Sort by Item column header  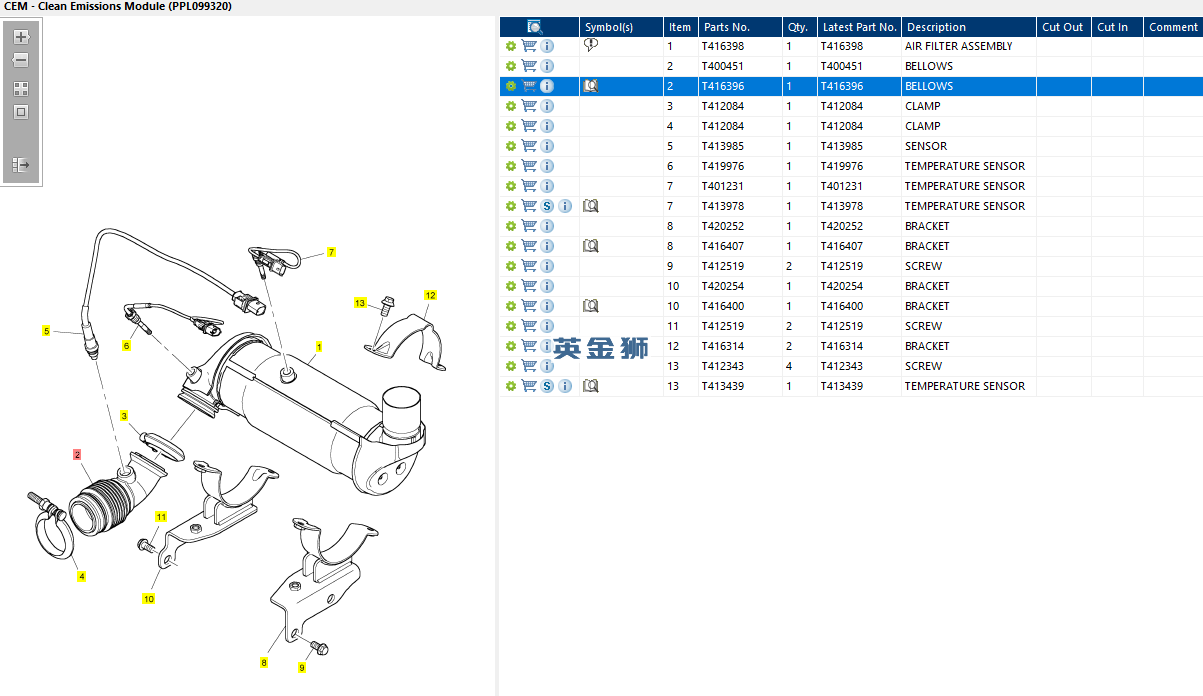pos(680,27)
